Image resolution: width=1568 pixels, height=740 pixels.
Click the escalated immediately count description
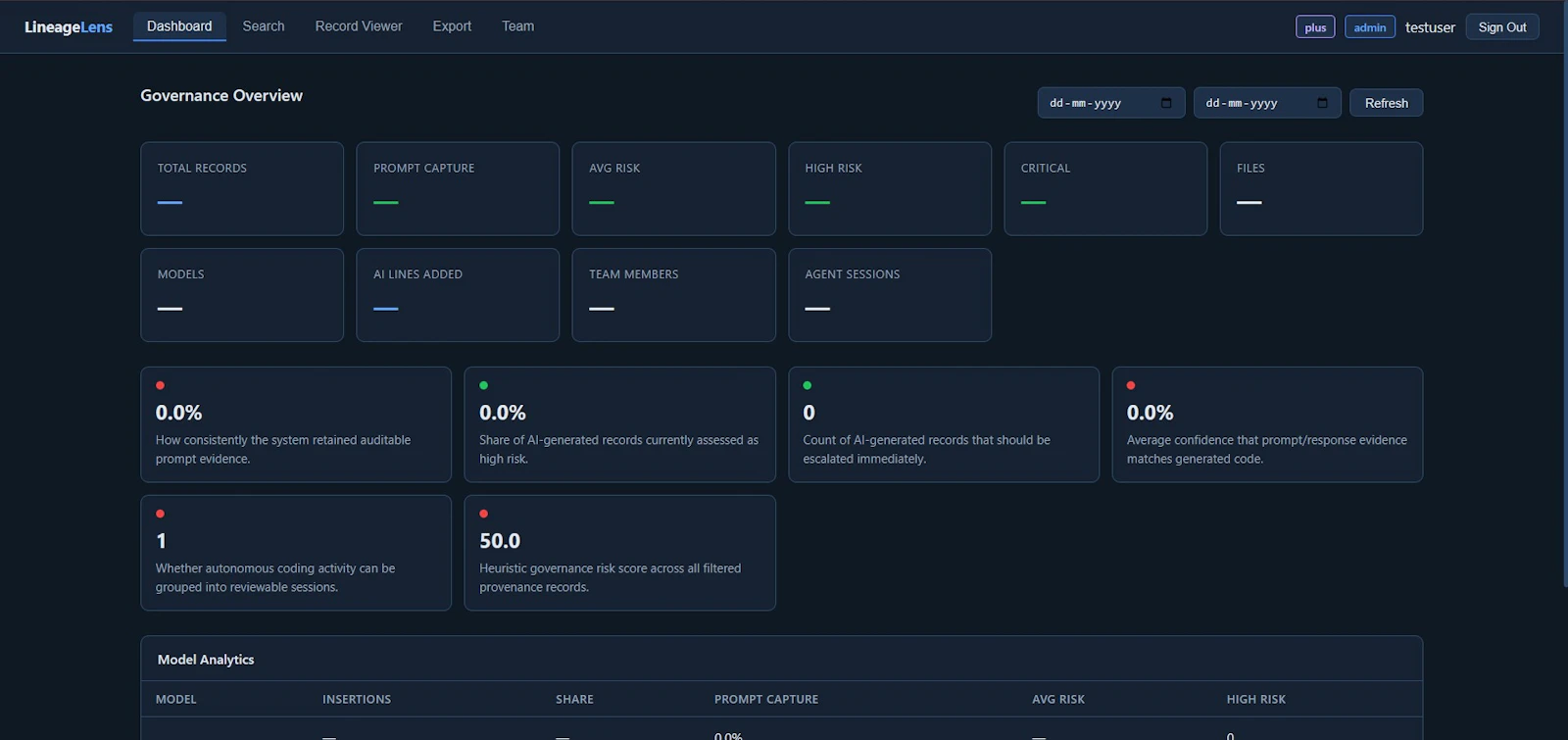[x=926, y=449]
